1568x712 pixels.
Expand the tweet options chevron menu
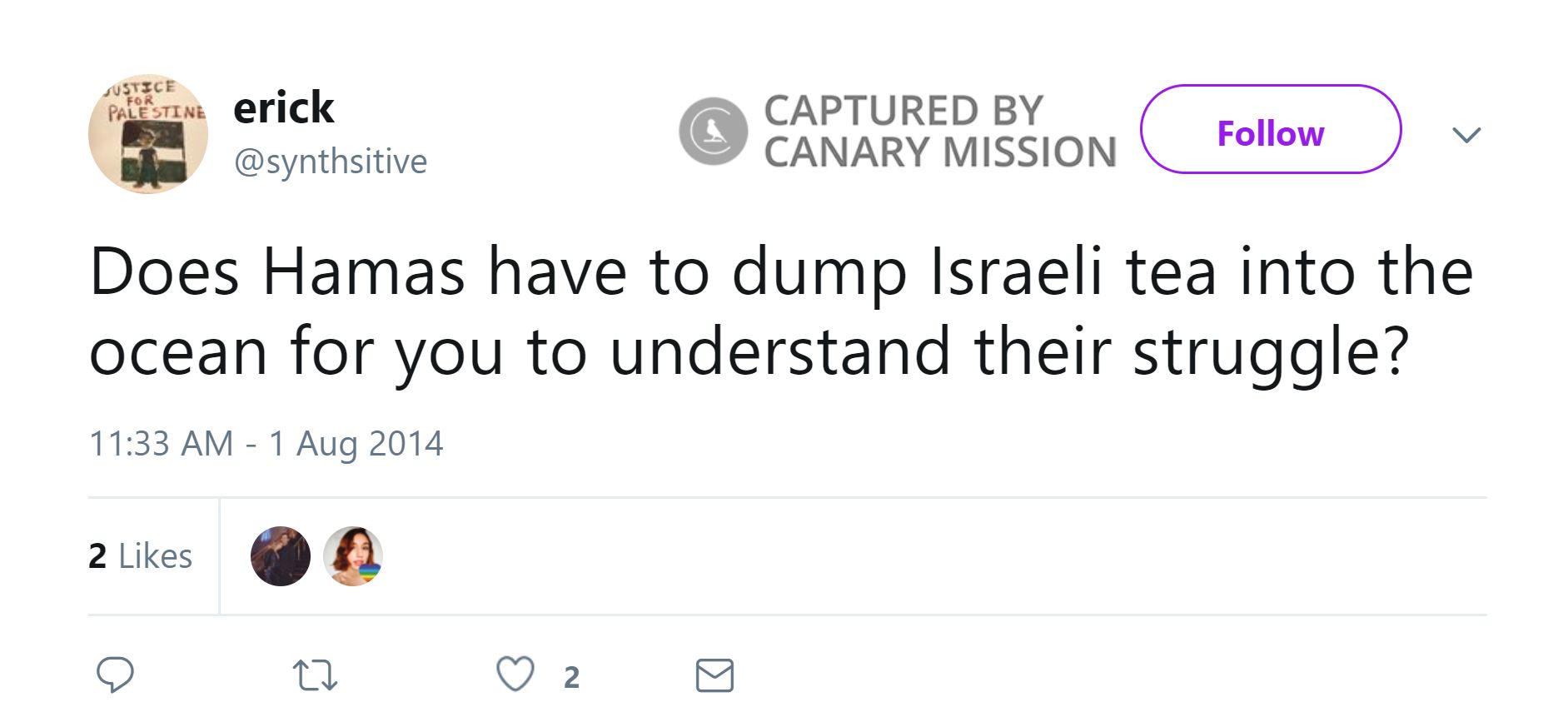(x=1466, y=134)
